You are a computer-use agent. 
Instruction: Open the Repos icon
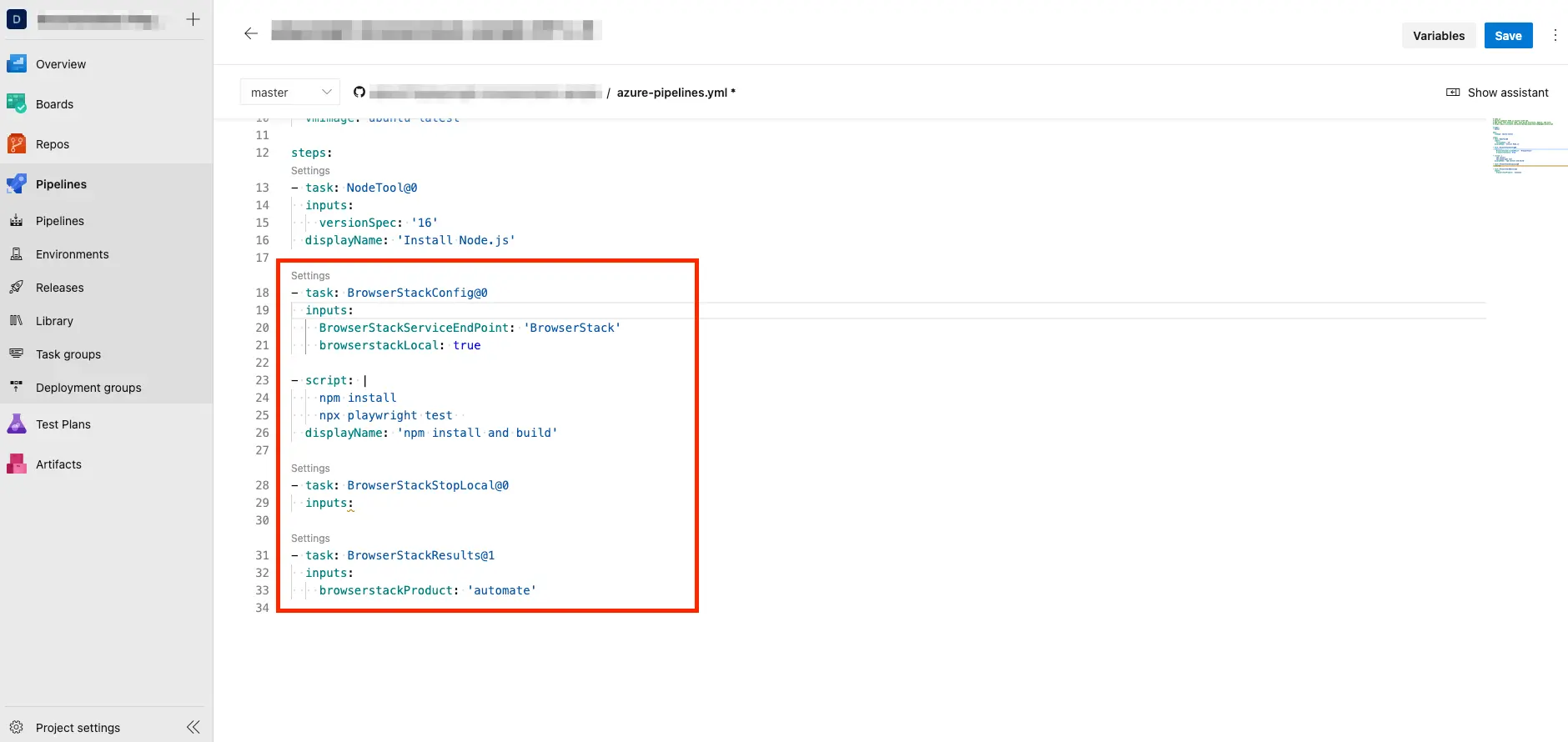tap(17, 144)
